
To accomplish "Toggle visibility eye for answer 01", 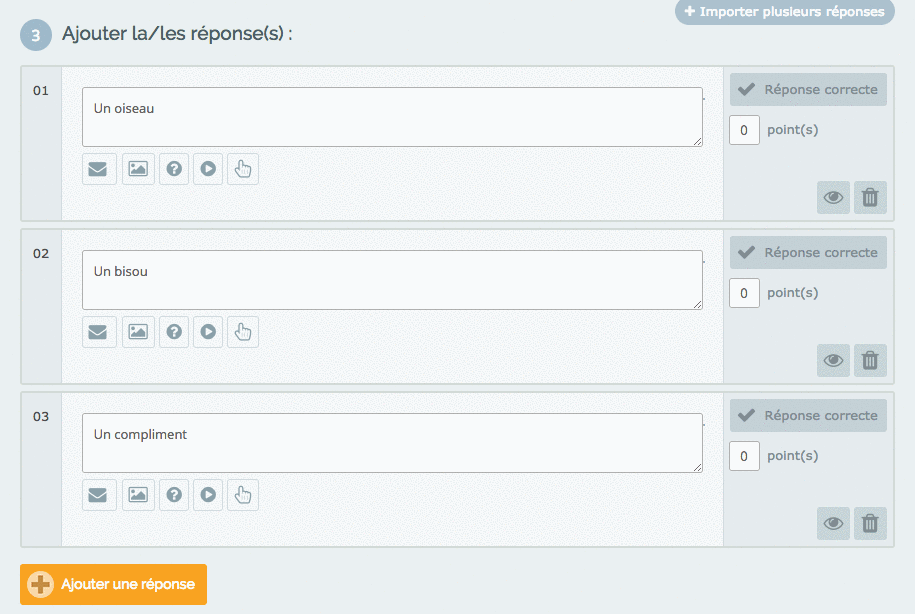I will pos(833,197).
